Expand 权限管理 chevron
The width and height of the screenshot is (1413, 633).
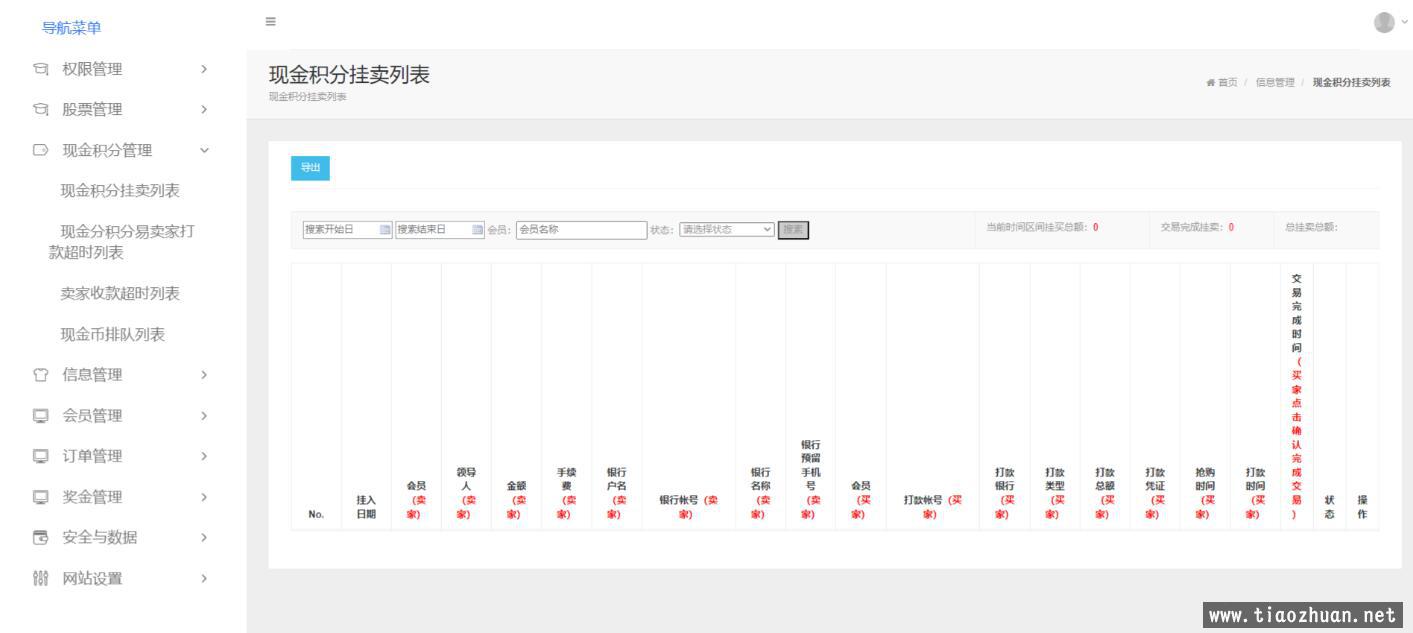point(204,69)
